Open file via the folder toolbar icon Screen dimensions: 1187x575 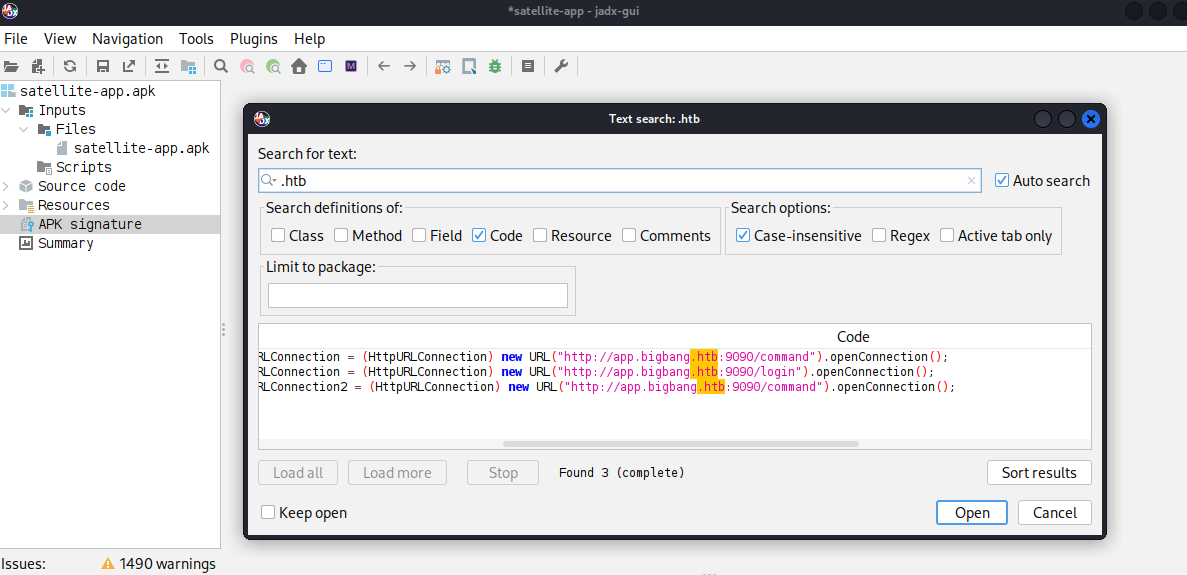(x=11, y=67)
